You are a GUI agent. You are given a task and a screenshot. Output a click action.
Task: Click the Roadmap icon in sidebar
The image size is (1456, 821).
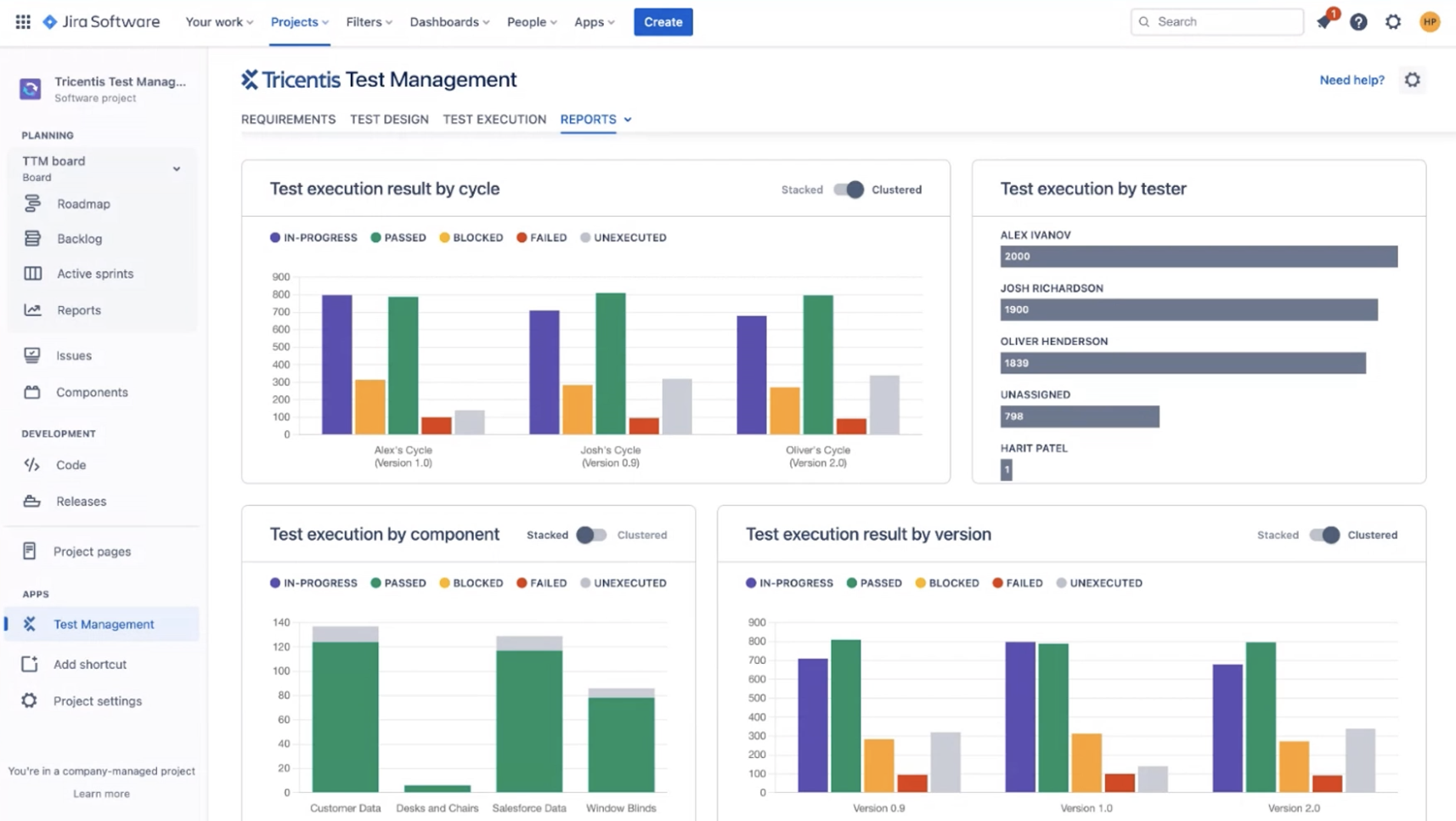pyautogui.click(x=32, y=203)
